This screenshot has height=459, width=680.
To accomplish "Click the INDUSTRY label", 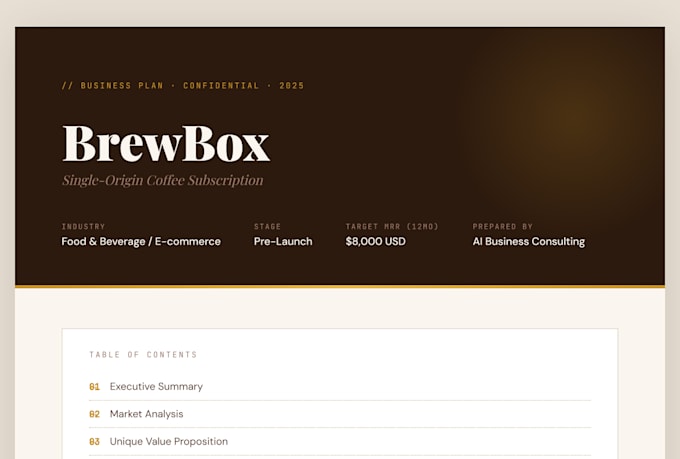I will [83, 226].
